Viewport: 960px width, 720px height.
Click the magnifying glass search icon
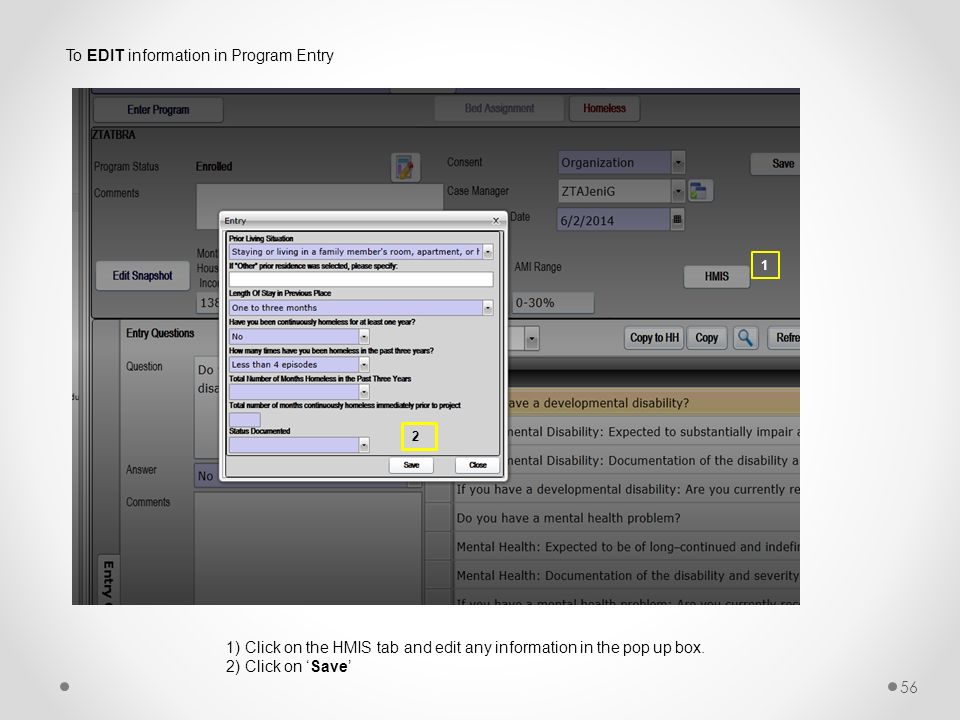[745, 337]
